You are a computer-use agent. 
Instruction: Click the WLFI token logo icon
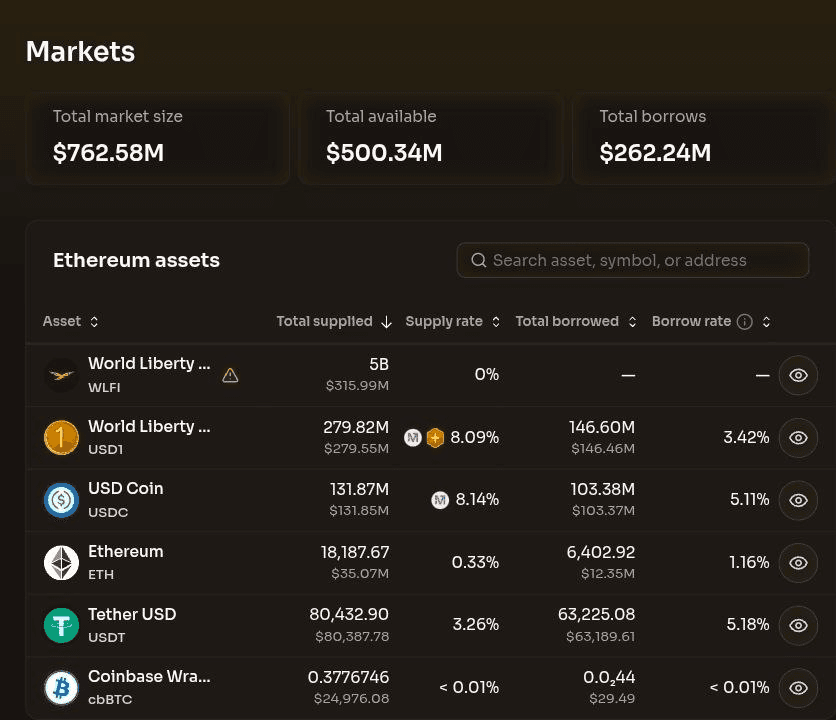[61, 375]
